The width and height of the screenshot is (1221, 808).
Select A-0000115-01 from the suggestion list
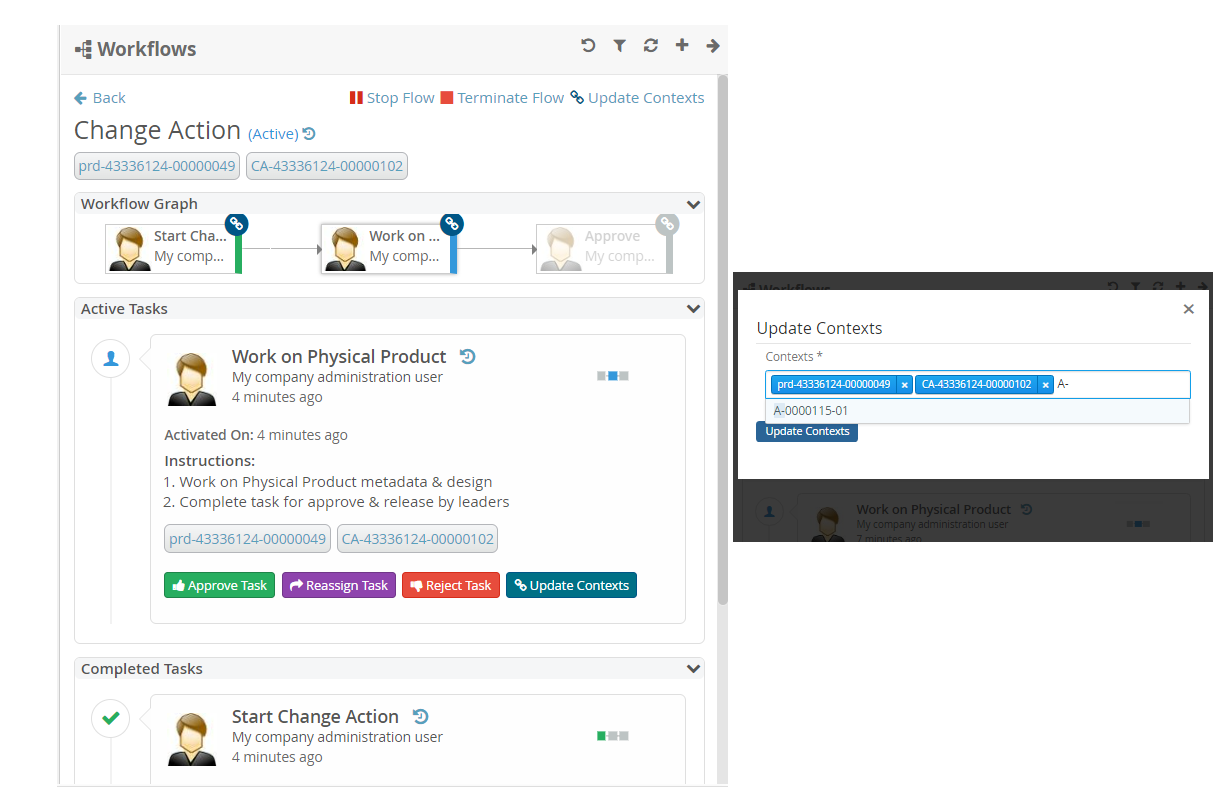click(x=811, y=411)
